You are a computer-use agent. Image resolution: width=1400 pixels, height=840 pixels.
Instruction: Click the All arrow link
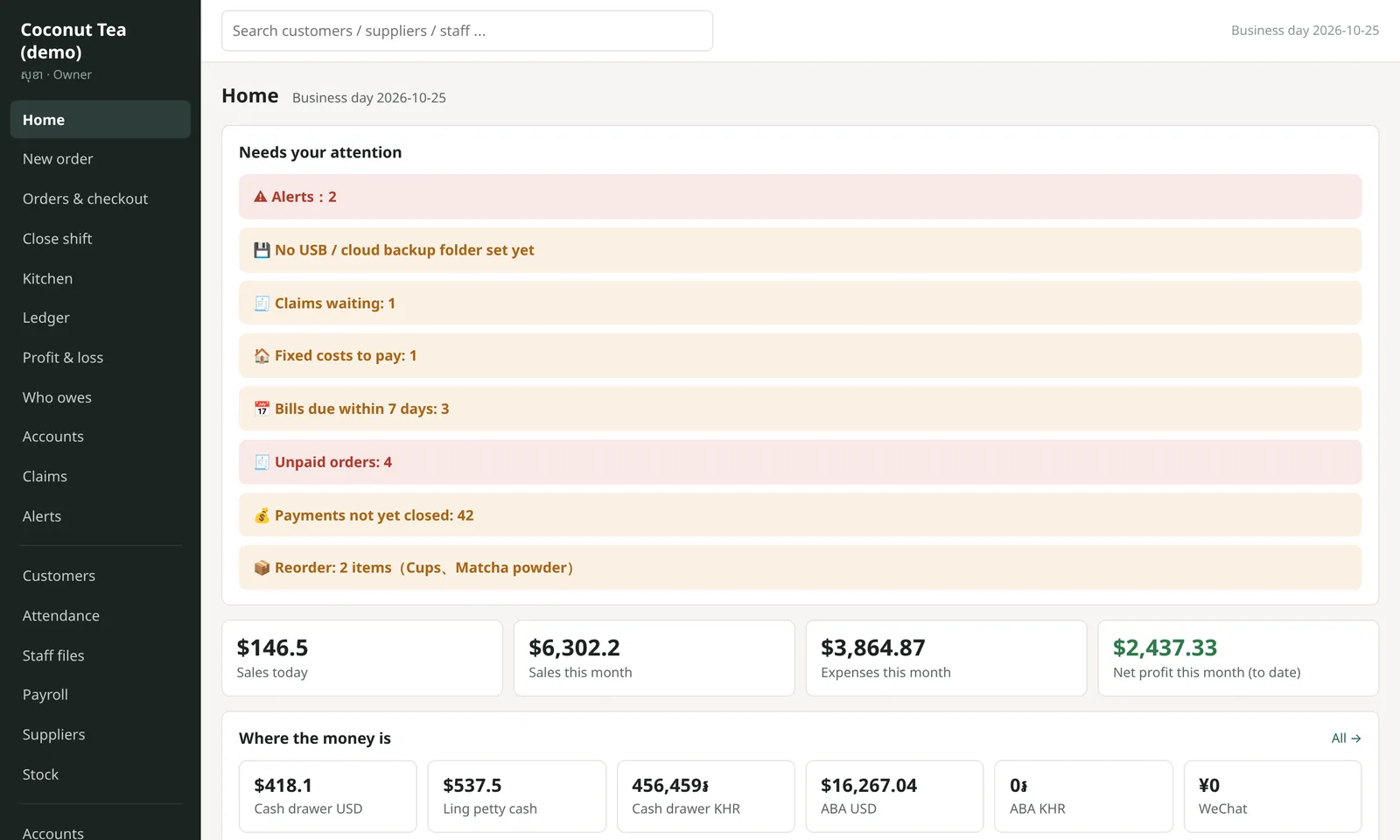pyautogui.click(x=1346, y=738)
